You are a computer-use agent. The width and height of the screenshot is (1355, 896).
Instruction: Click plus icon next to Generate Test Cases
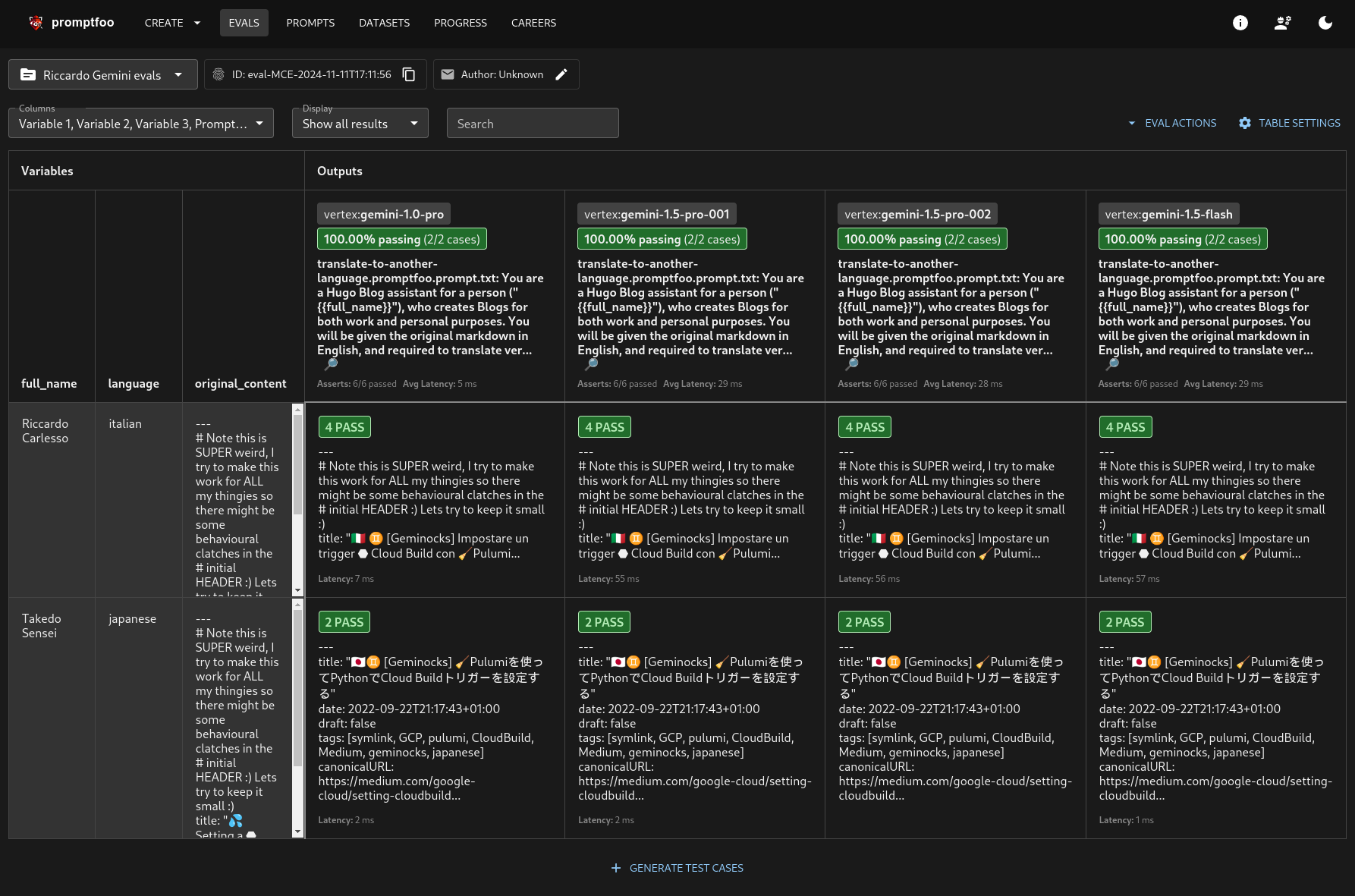coord(616,868)
